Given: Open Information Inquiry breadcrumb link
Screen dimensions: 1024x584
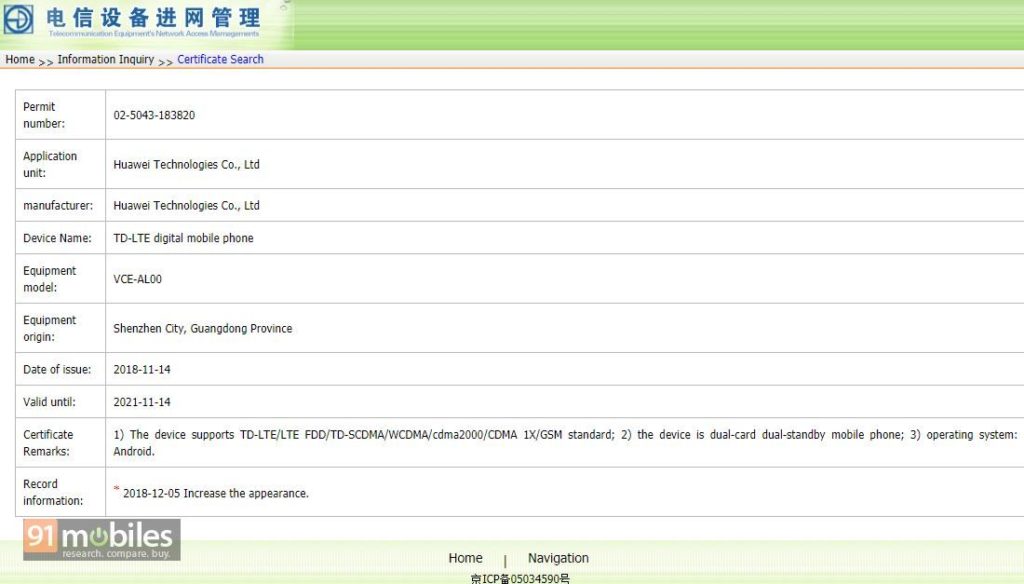Looking at the screenshot, I should 106,59.
